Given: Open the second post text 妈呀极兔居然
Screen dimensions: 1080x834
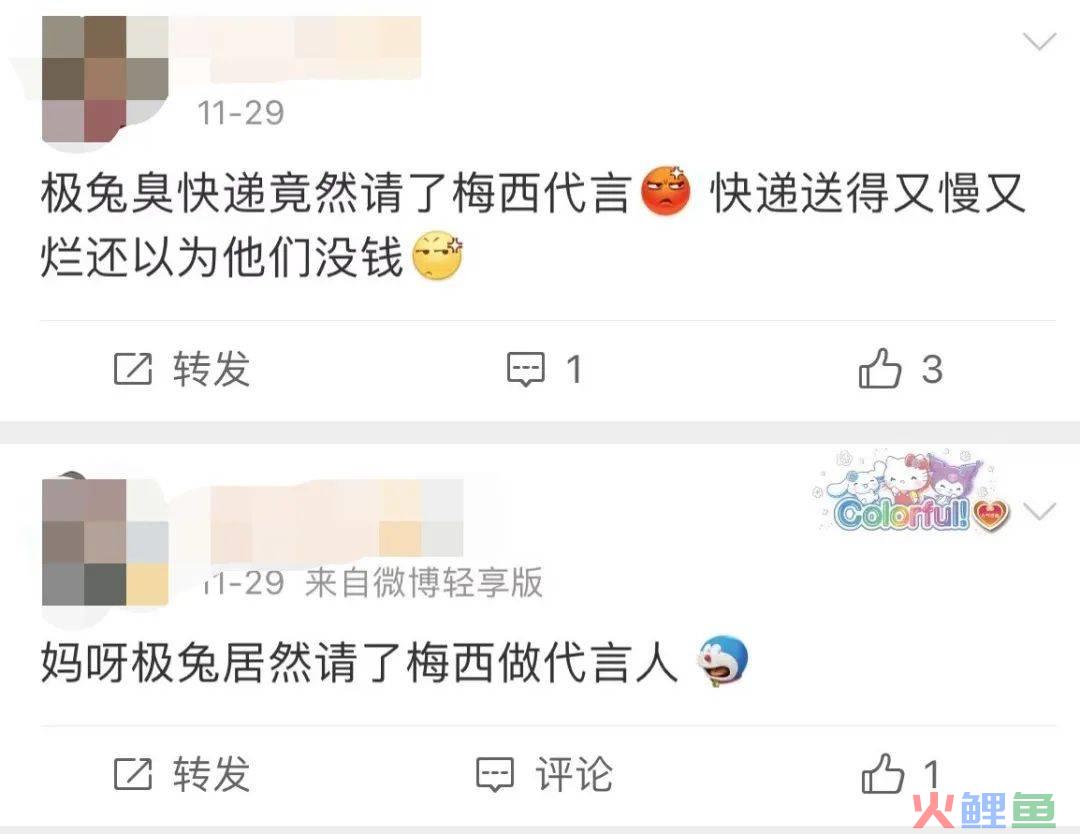Looking at the screenshot, I should (395, 662).
